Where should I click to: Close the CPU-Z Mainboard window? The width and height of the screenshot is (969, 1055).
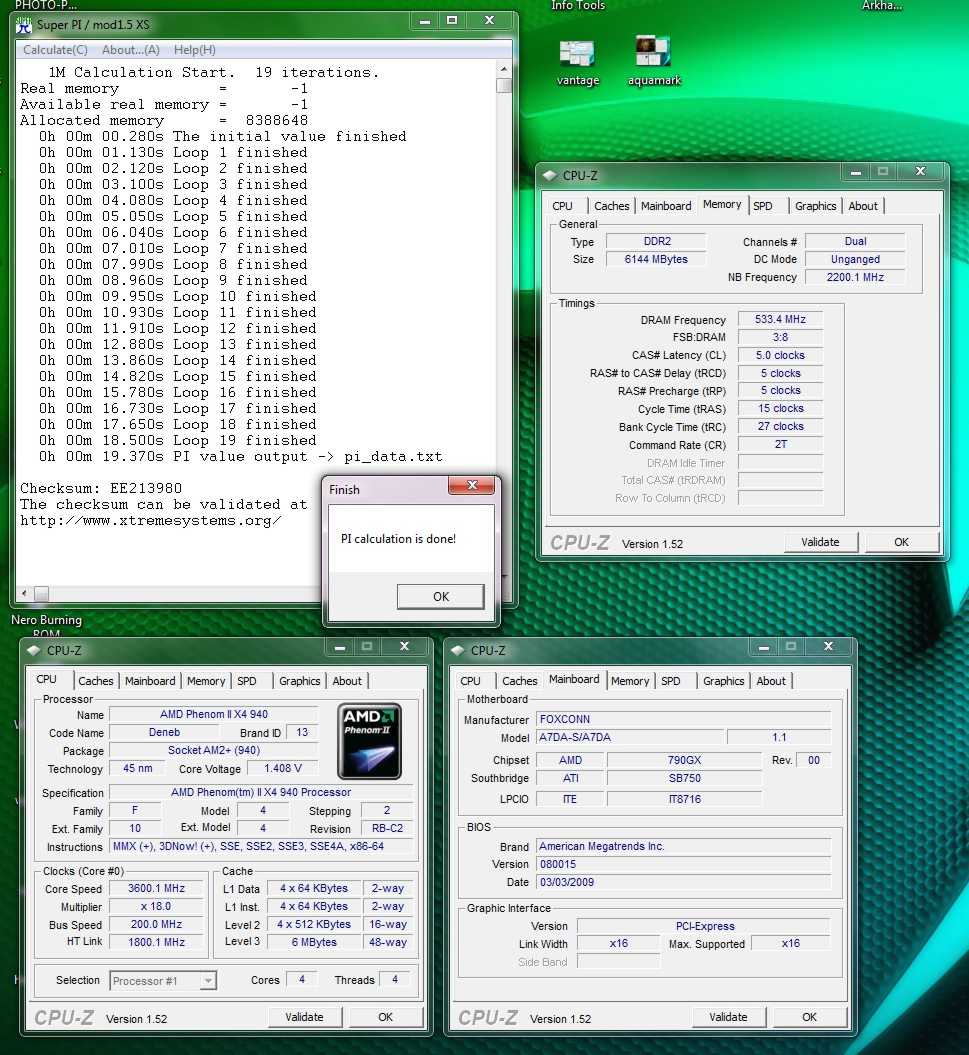tap(828, 646)
